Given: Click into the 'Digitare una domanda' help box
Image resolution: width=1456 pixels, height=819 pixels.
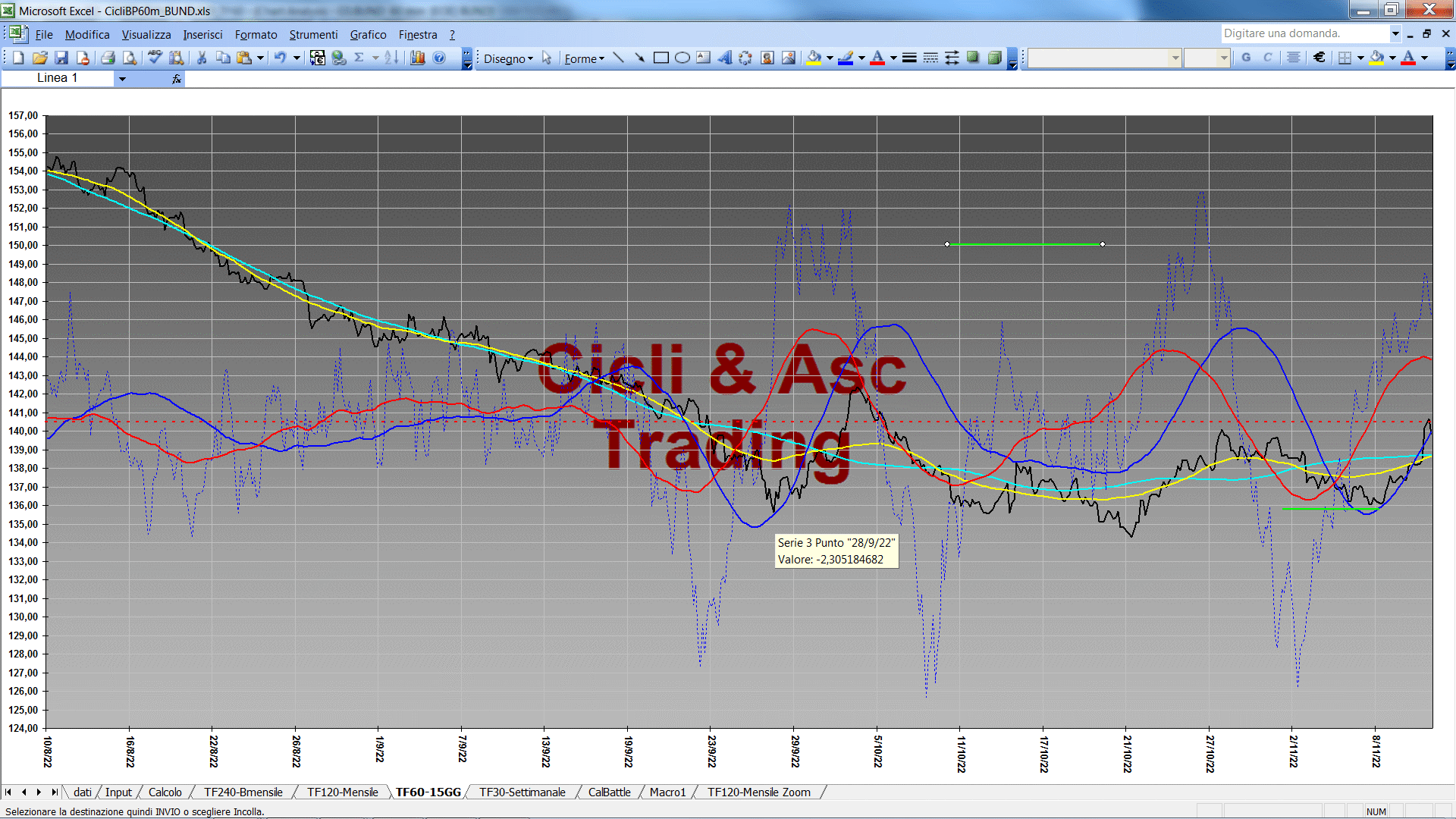Looking at the screenshot, I should point(1304,33).
